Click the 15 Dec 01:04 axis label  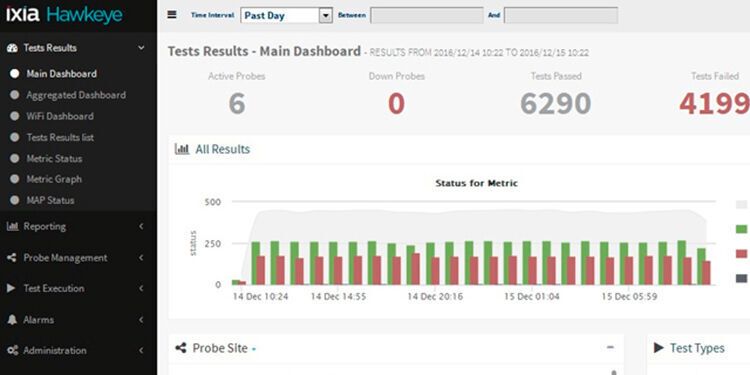pyautogui.click(x=531, y=297)
